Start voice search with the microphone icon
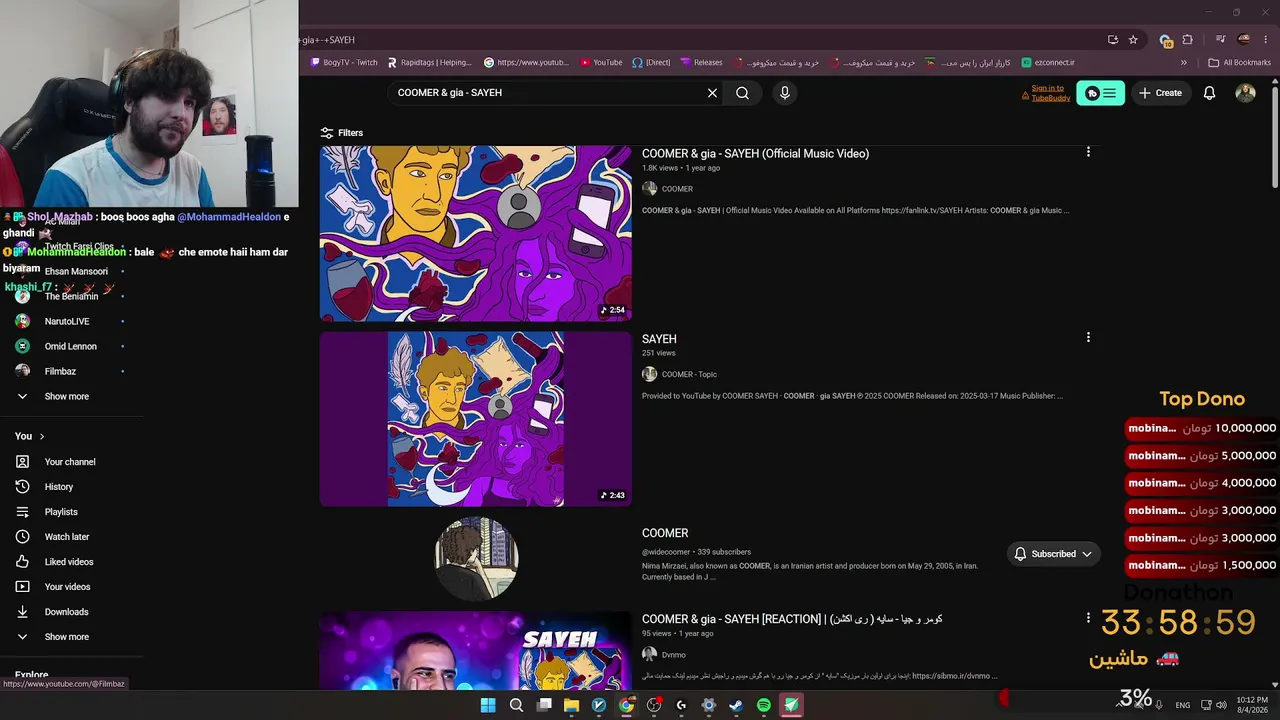This screenshot has width=1280, height=720. point(784,93)
